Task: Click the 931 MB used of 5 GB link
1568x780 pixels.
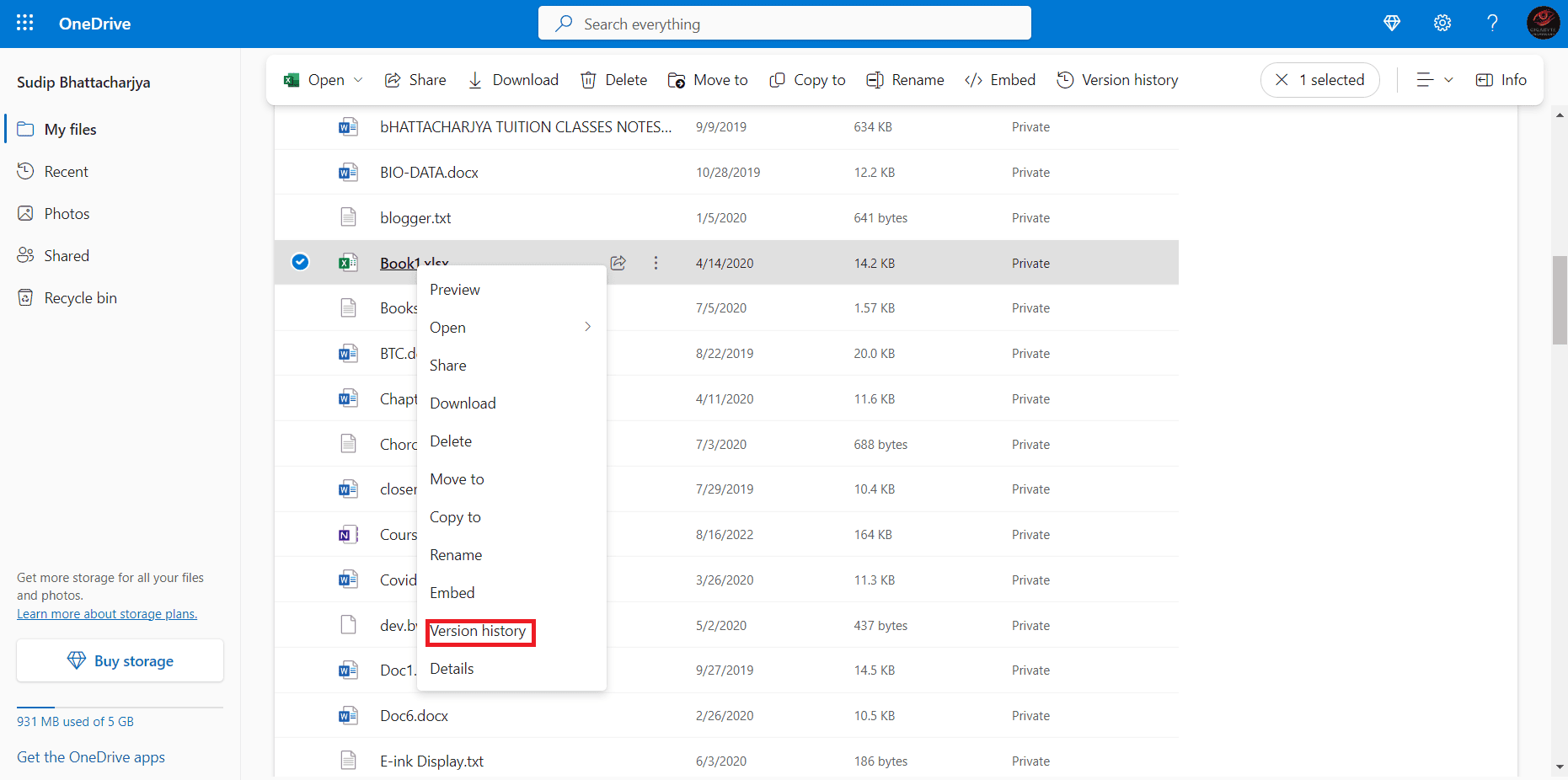Action: 75,722
